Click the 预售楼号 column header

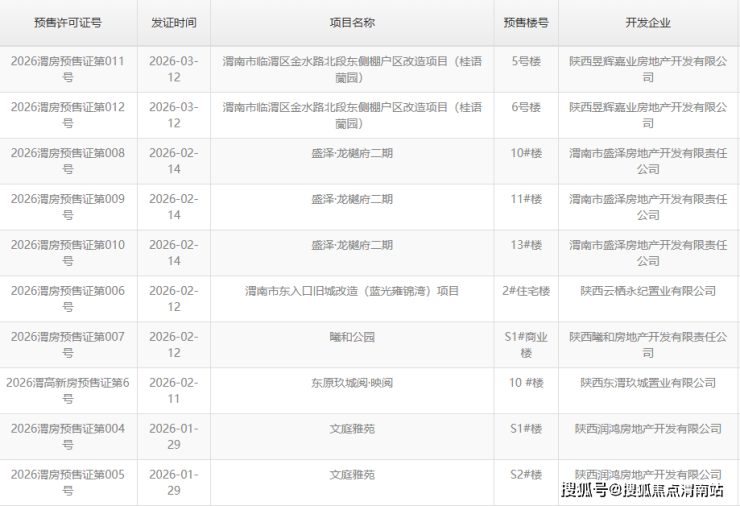526,23
